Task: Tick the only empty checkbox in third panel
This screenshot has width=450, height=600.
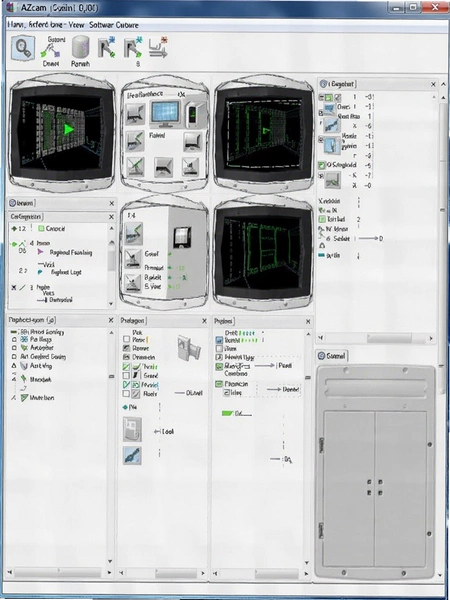Action: tap(219, 349)
